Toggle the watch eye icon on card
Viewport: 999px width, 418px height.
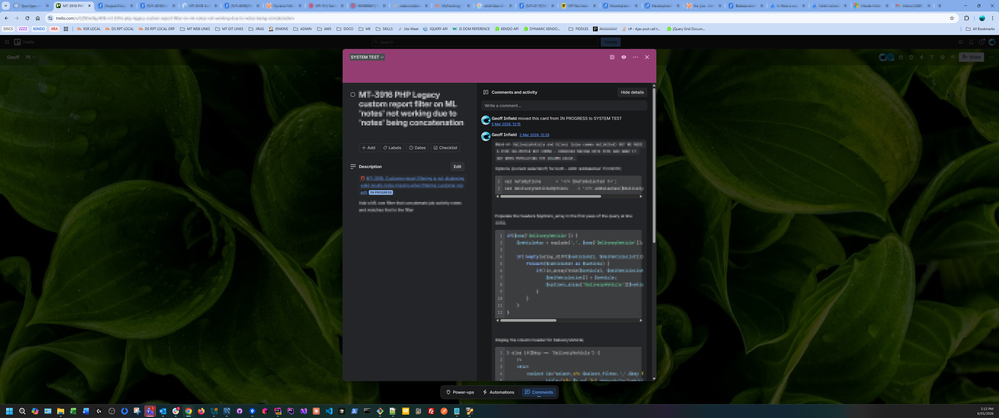point(624,57)
